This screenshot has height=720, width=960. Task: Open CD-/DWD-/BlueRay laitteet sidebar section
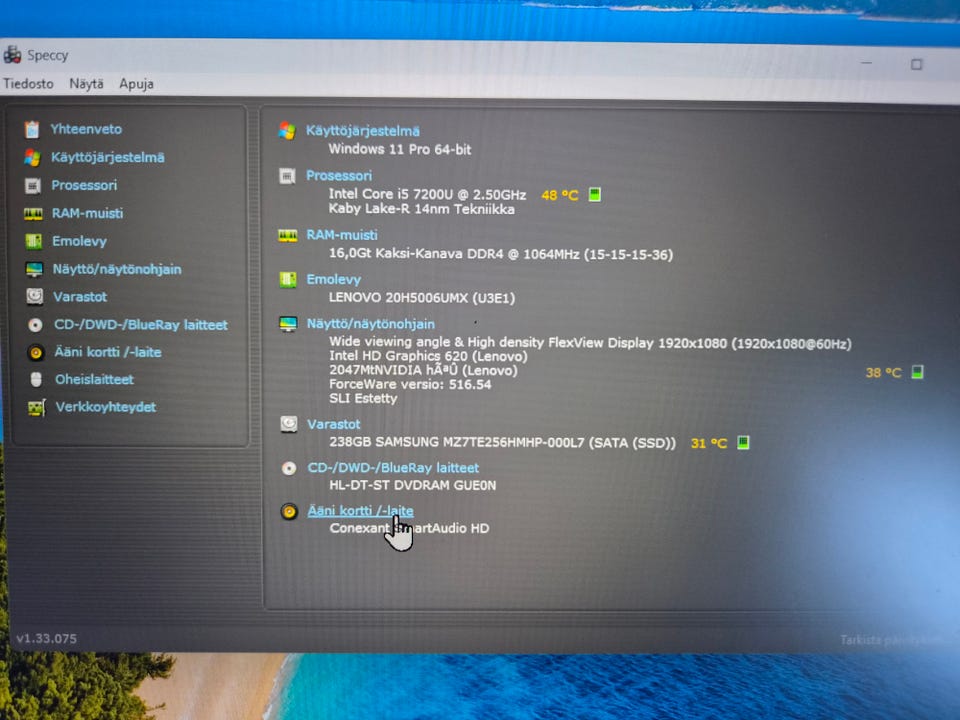click(140, 324)
